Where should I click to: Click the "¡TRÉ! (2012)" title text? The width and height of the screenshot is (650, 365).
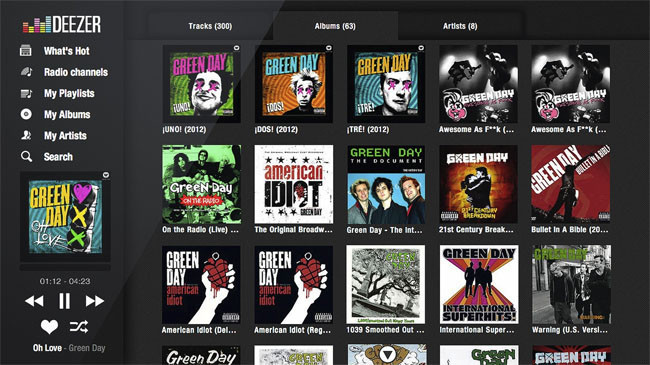tap(368, 129)
